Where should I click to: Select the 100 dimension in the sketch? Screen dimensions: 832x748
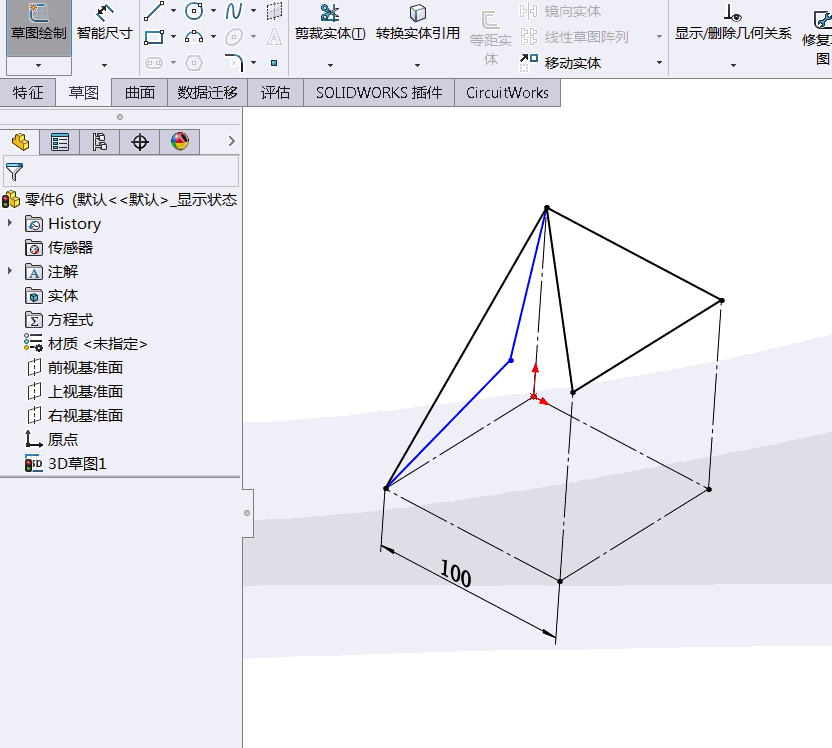456,574
